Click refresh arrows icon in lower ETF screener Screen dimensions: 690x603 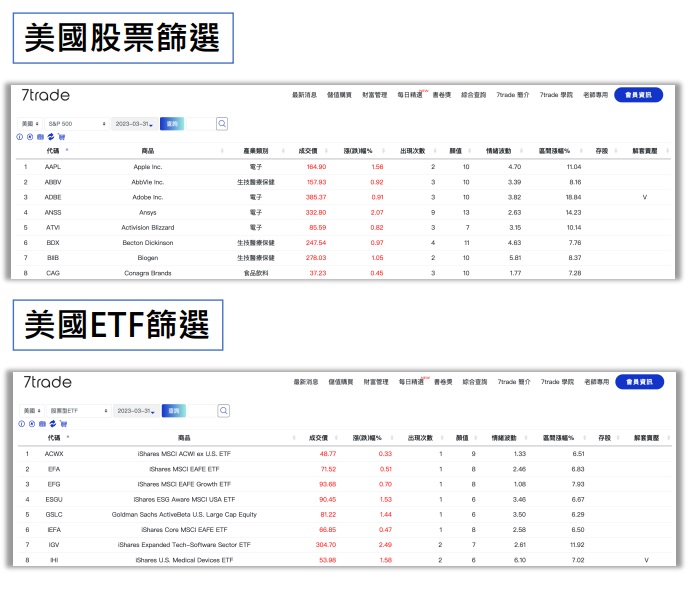tap(53, 424)
